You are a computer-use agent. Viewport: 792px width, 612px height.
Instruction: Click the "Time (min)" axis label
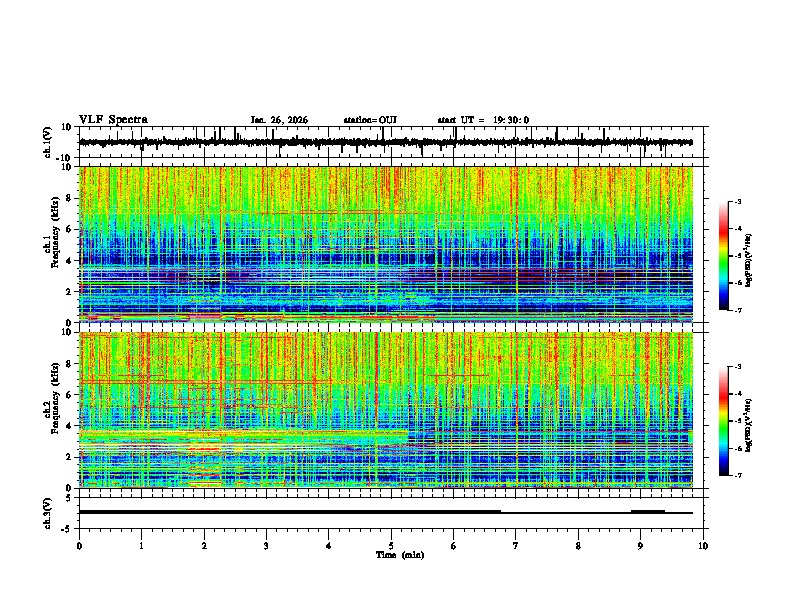coord(400,555)
